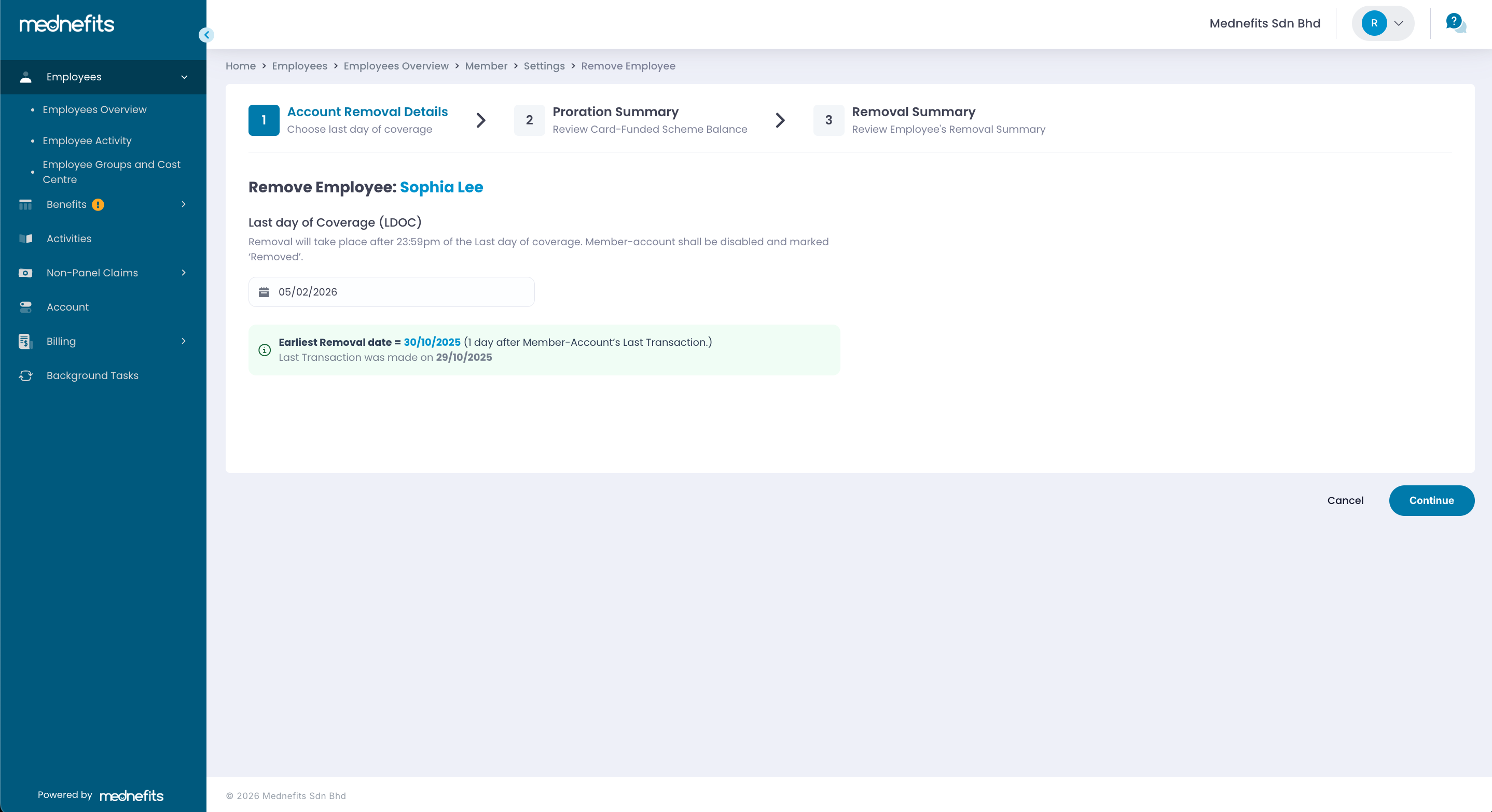Click the Billing invoice icon
Viewport: 1492px width, 812px height.
(x=25, y=342)
